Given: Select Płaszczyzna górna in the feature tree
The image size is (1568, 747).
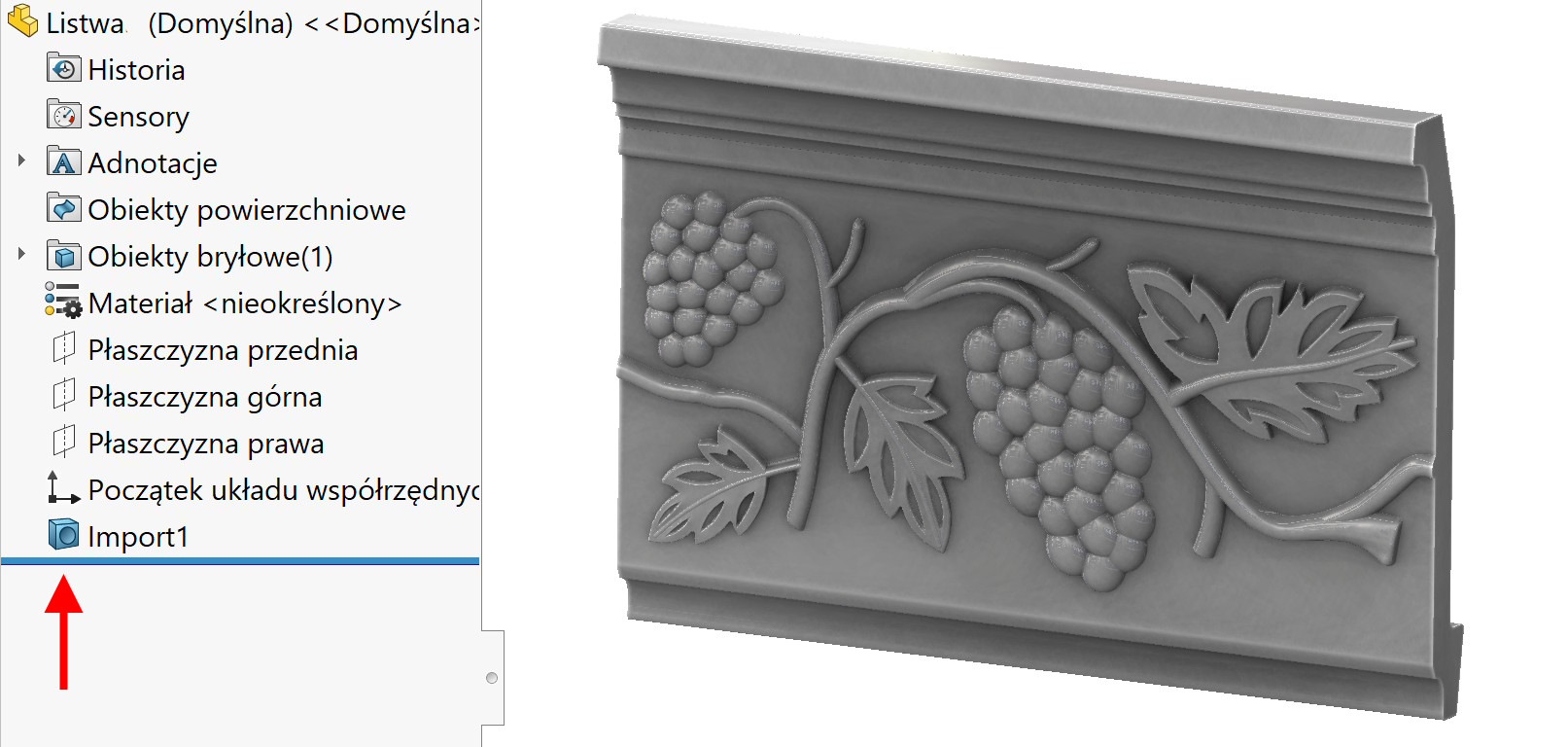Looking at the screenshot, I should 204,397.
